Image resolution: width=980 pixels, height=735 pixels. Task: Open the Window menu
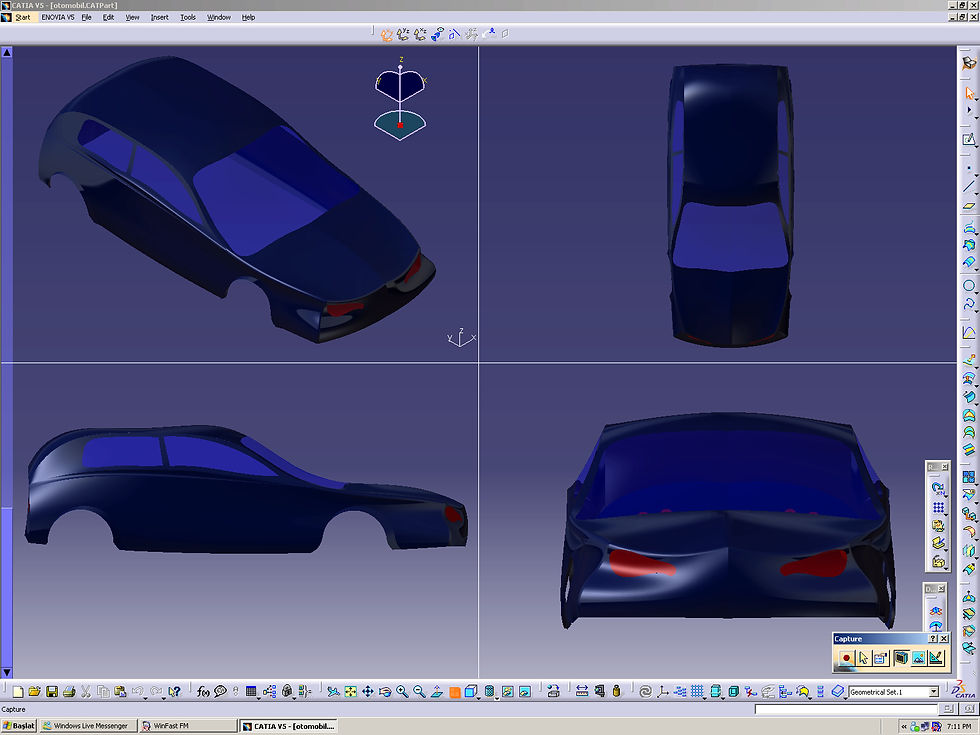219,18
